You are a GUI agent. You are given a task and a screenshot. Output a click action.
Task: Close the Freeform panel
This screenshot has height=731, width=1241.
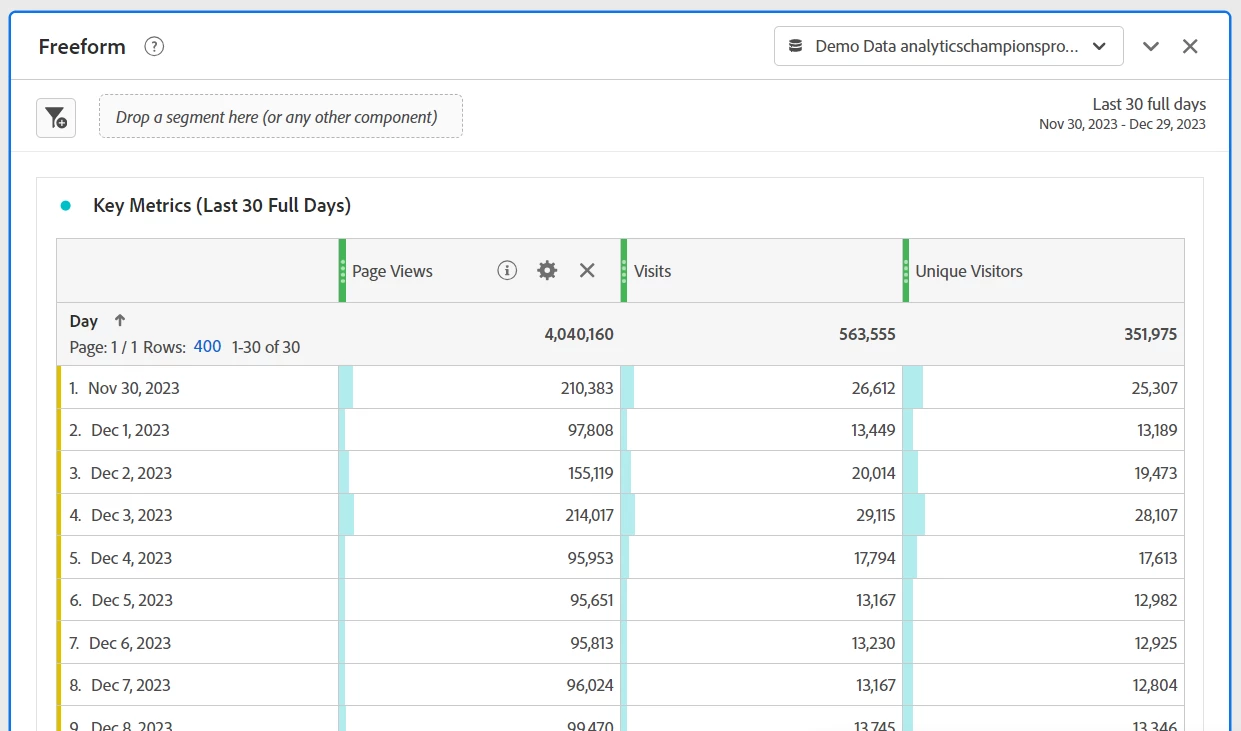pos(1190,46)
